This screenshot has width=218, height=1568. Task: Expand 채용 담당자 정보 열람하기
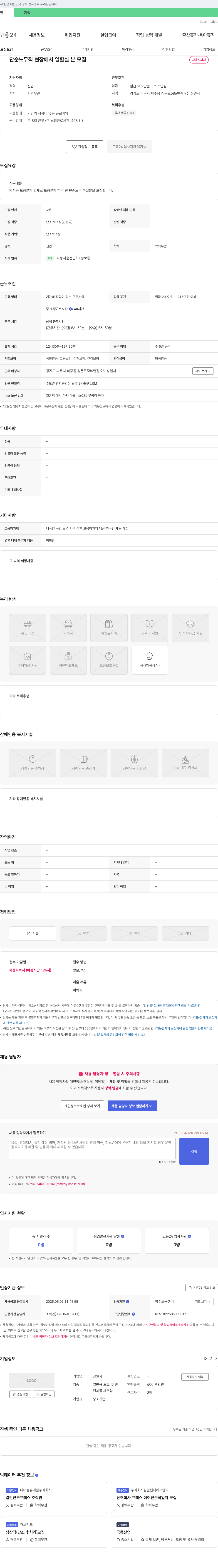point(132,1106)
